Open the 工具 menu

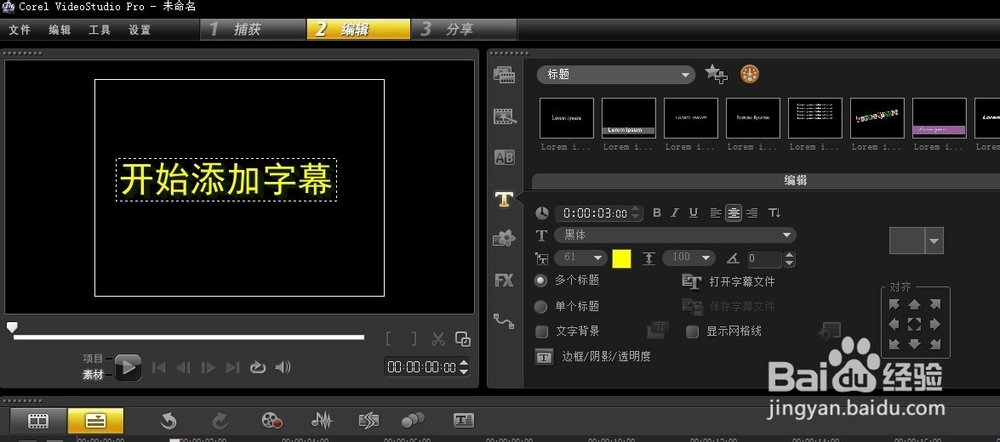click(99, 30)
